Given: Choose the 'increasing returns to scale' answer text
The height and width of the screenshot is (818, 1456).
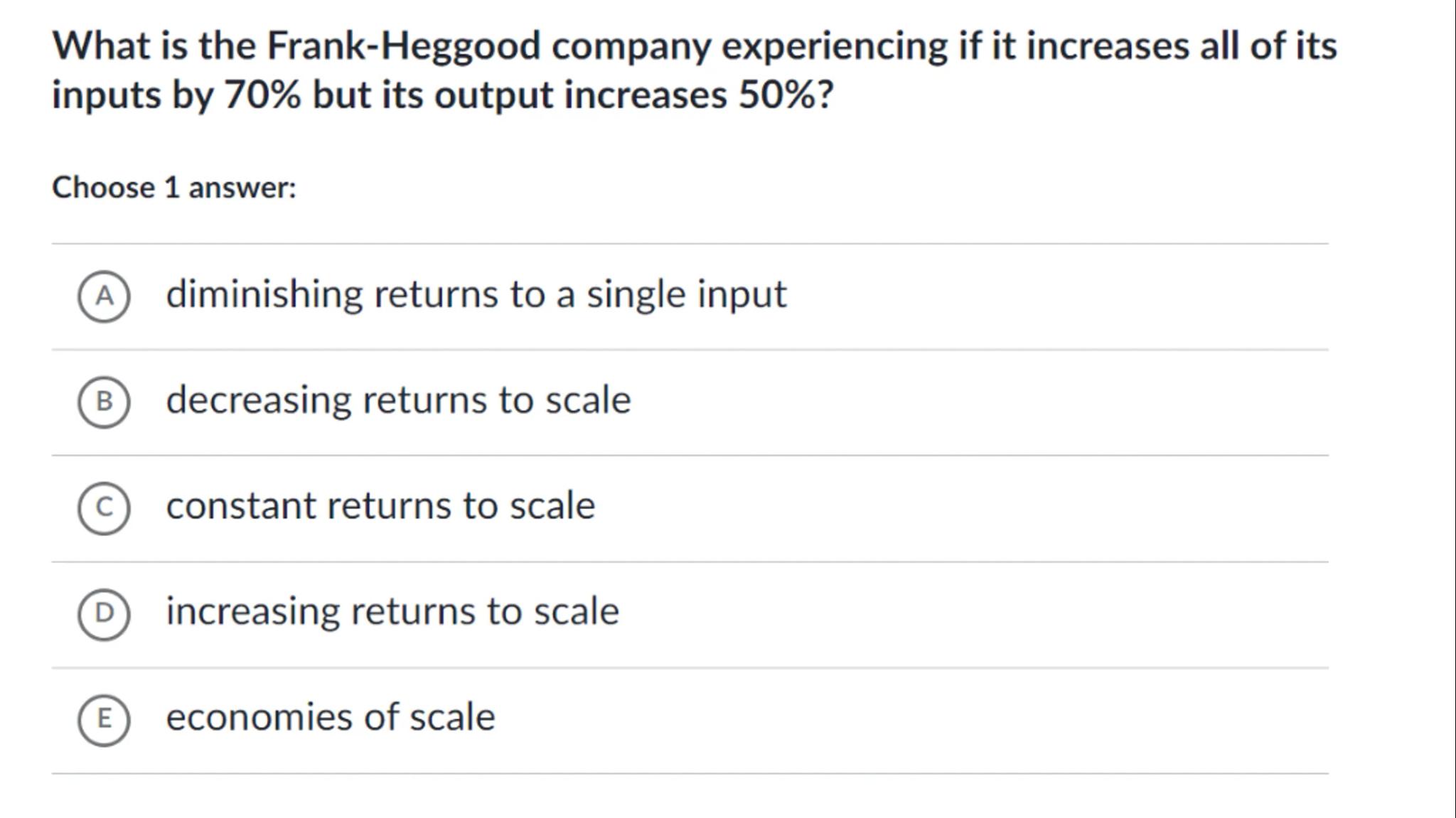Looking at the screenshot, I should (392, 612).
